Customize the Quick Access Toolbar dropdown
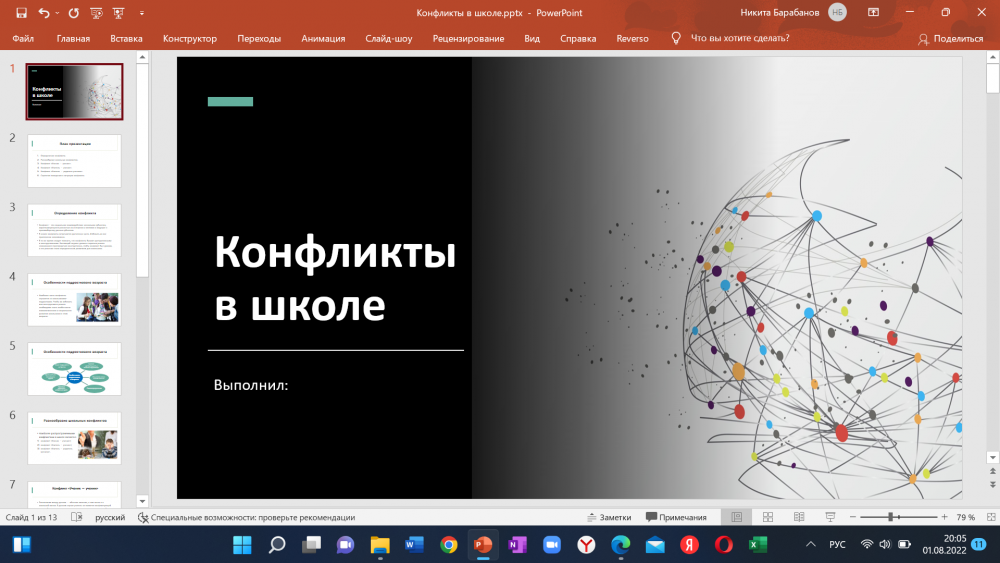 [142, 13]
